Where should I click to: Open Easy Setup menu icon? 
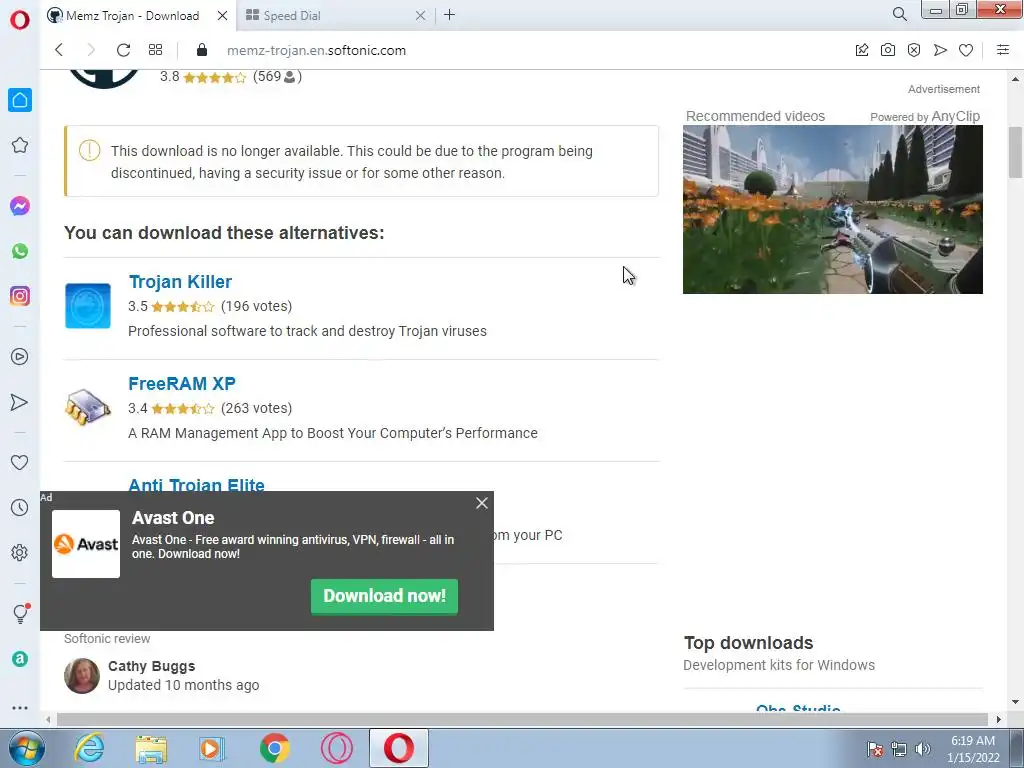click(1003, 50)
